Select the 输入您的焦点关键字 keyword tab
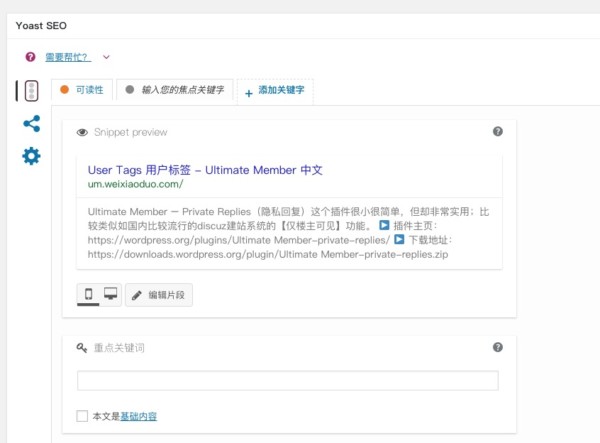 tap(174, 90)
